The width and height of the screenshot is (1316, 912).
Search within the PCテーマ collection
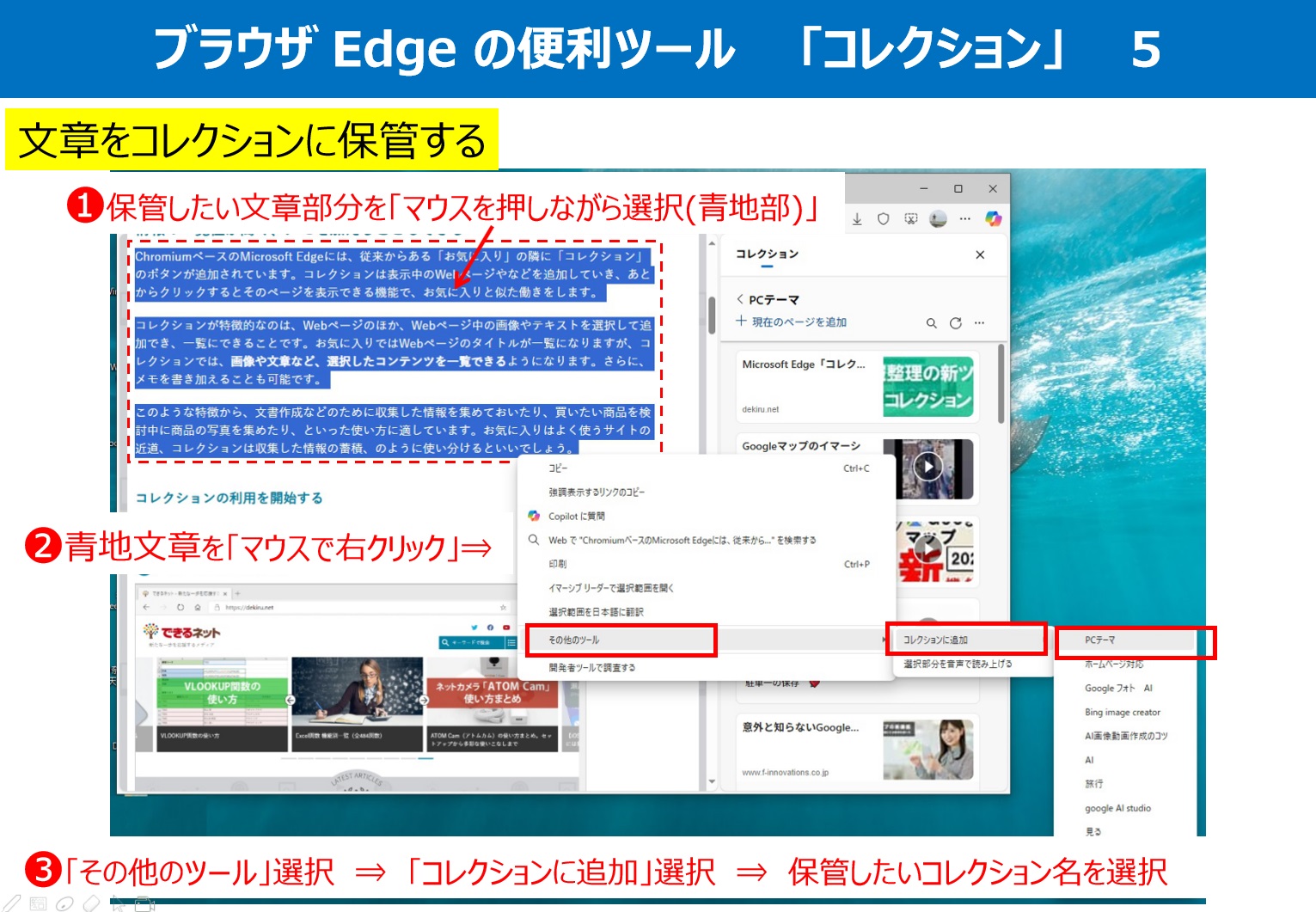pos(931,323)
